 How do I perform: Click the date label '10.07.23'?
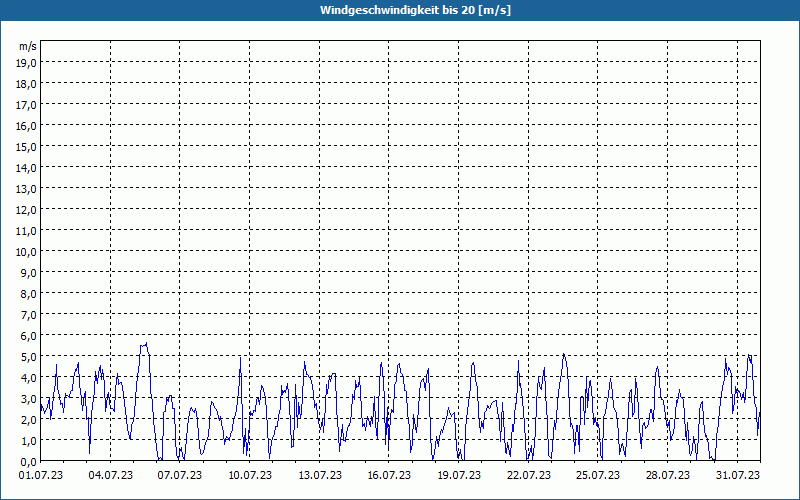coord(250,476)
